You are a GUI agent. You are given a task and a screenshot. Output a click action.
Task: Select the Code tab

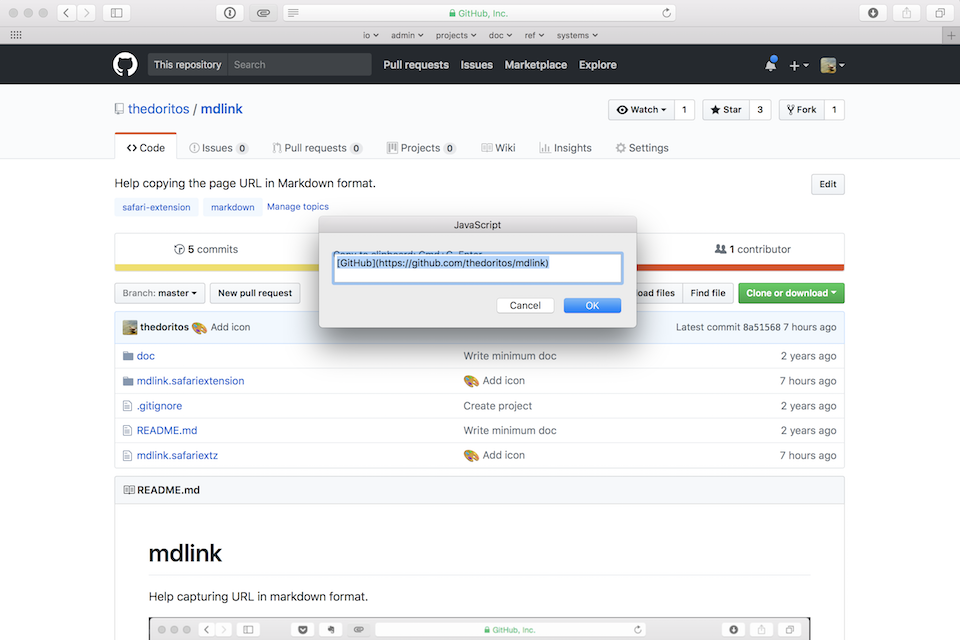pos(146,148)
